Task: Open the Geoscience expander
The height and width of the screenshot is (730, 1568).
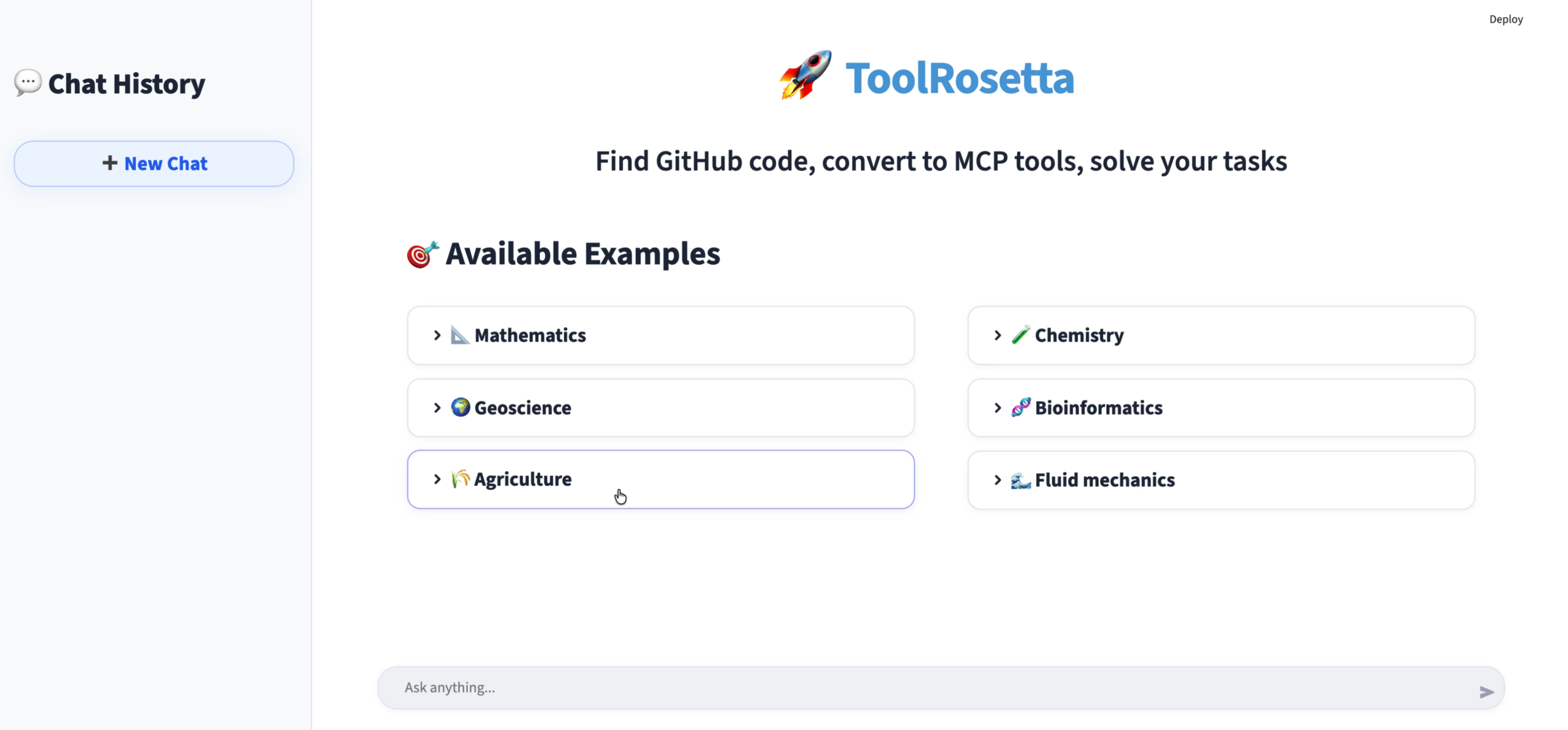Action: pos(437,408)
